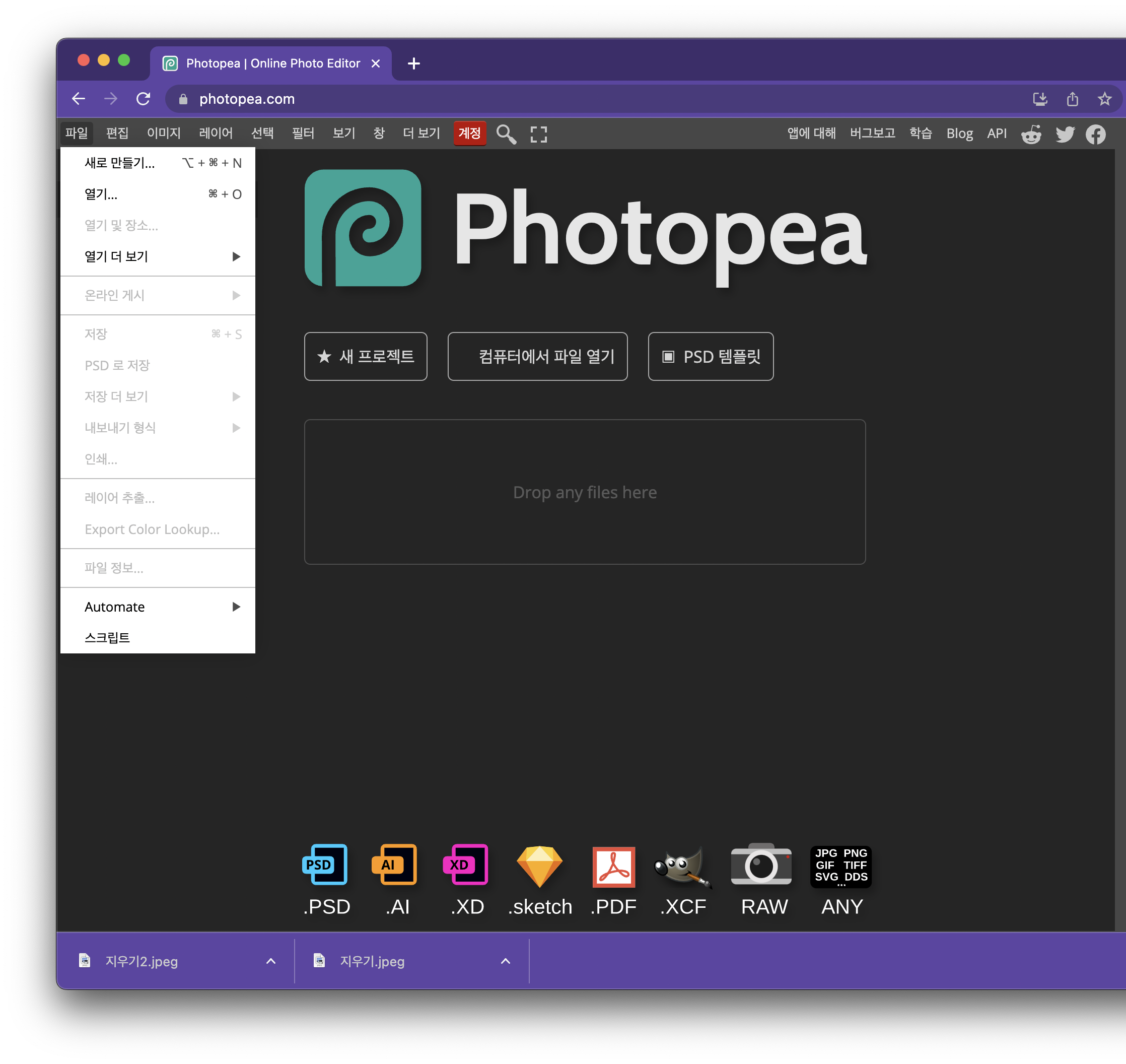
Task: Open the 보기 menu
Action: pos(344,134)
